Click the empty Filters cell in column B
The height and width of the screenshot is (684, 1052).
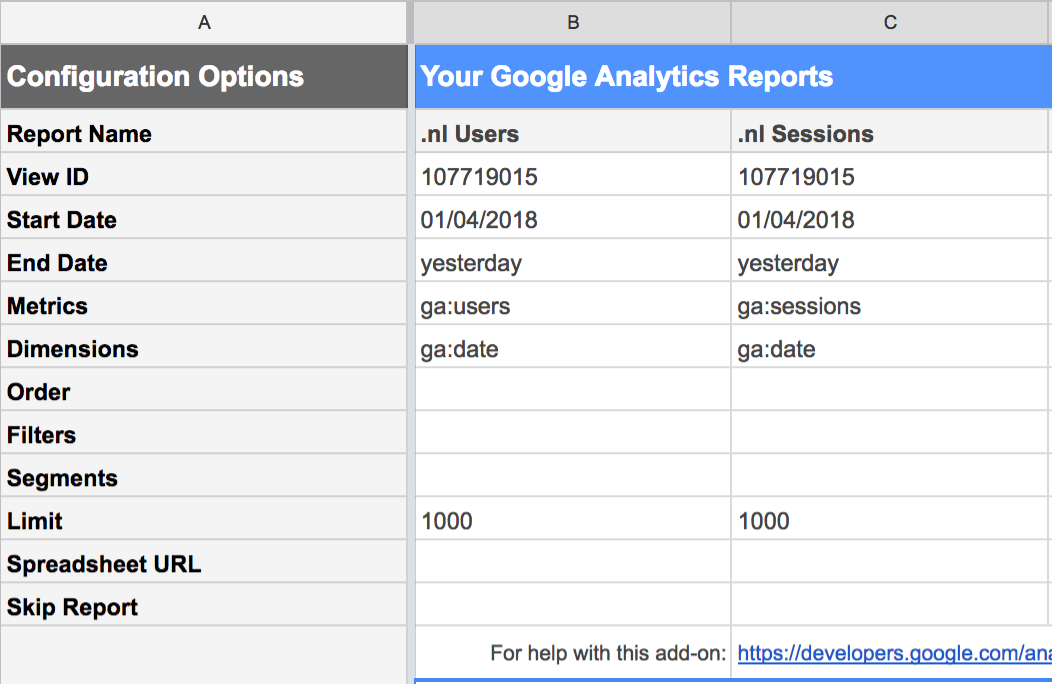572,433
